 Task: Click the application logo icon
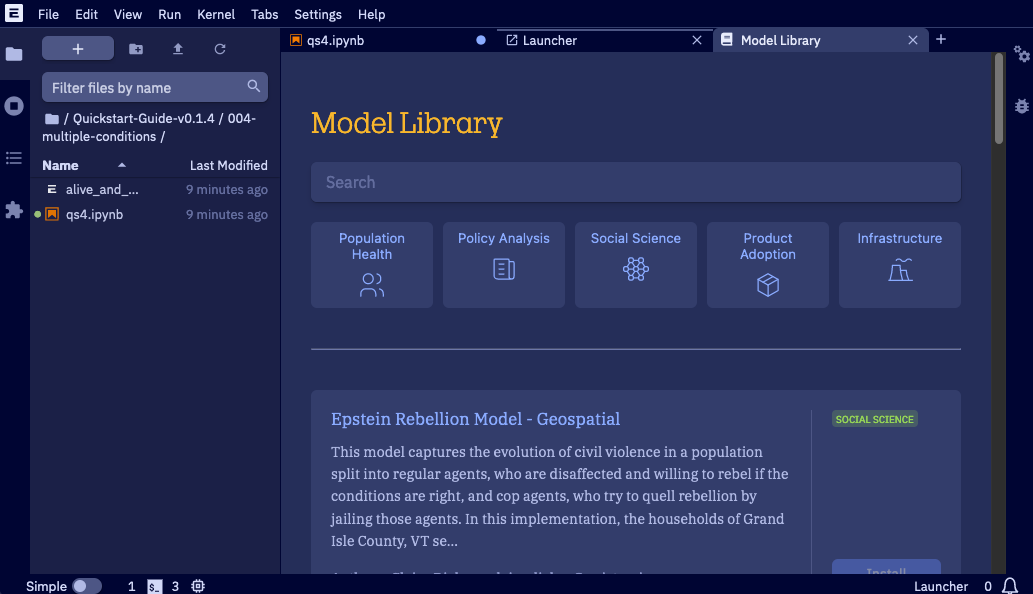[14, 13]
